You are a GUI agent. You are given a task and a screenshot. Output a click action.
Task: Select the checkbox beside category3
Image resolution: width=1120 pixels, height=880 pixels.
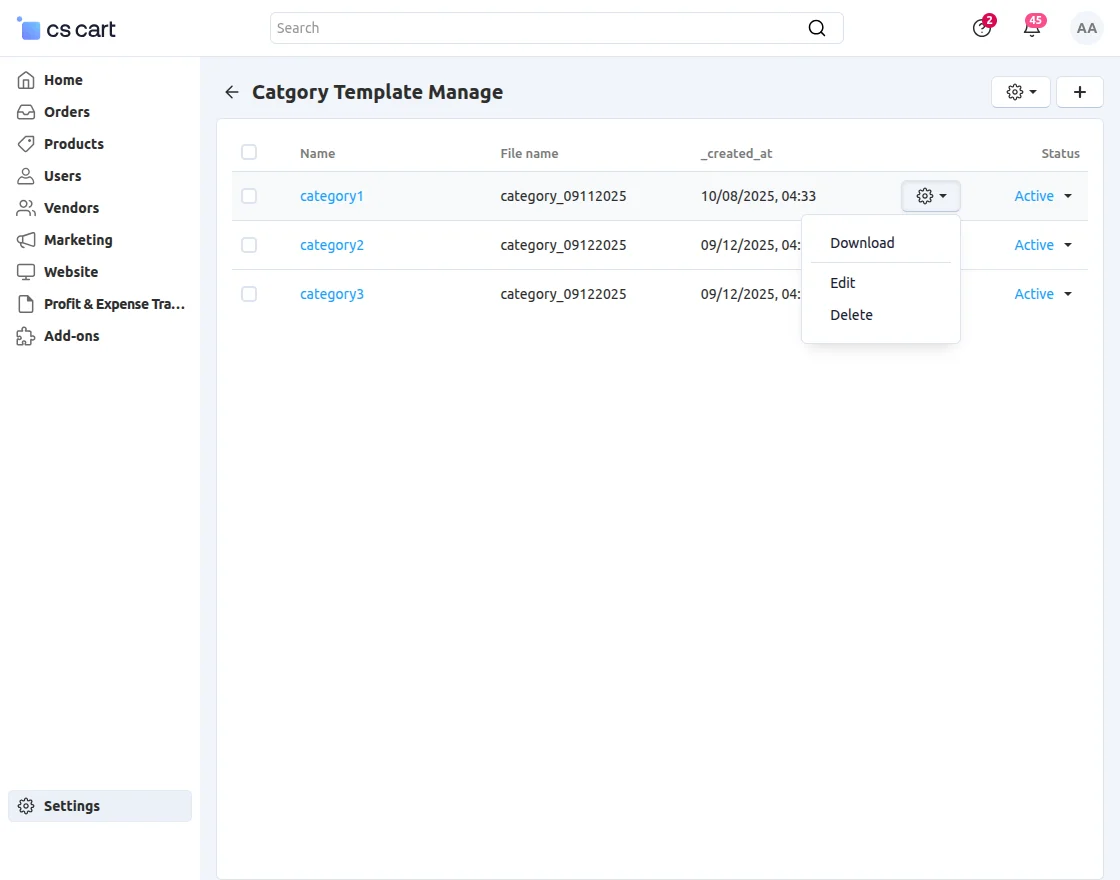pos(249,294)
